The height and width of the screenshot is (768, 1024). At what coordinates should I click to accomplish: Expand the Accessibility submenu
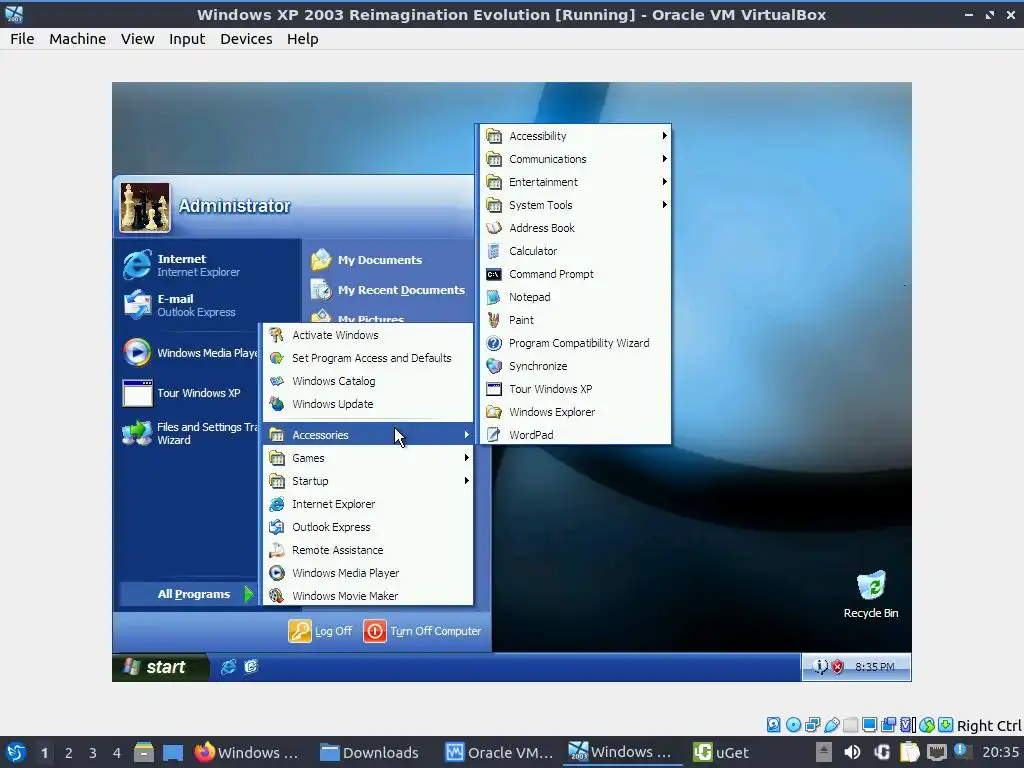pos(575,136)
